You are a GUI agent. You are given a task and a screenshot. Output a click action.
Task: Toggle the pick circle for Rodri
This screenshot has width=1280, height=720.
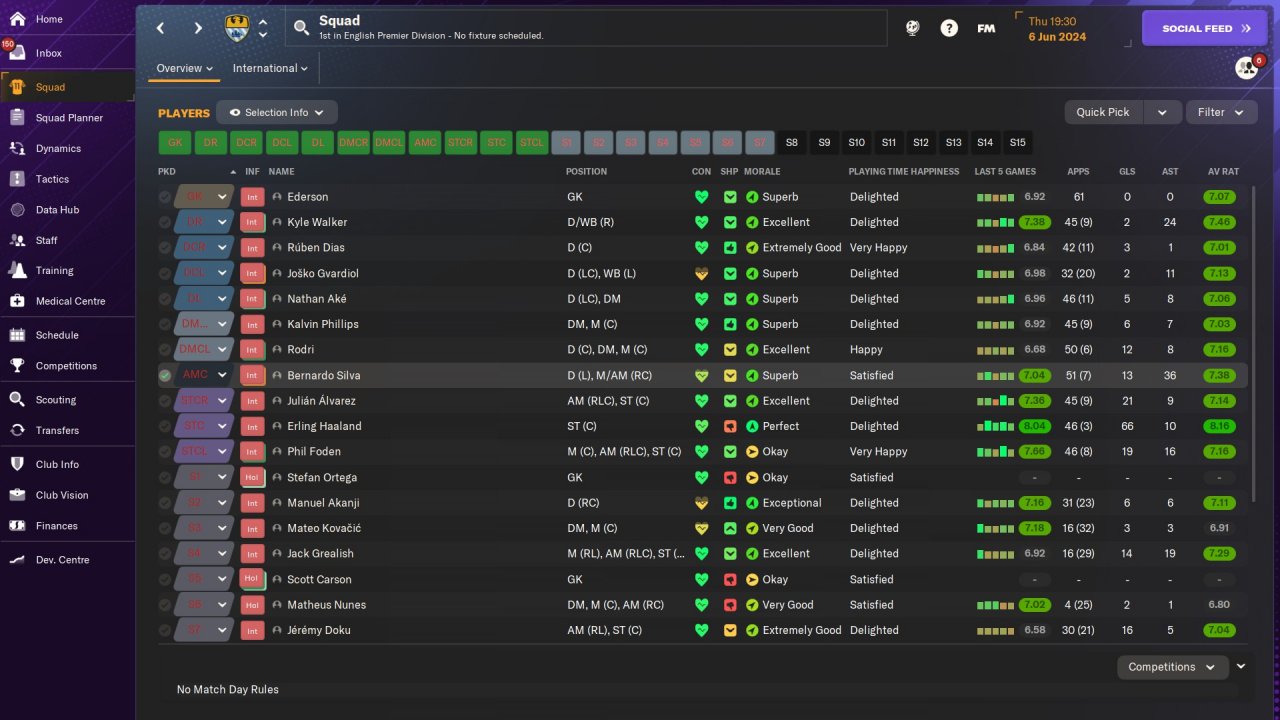coord(165,350)
